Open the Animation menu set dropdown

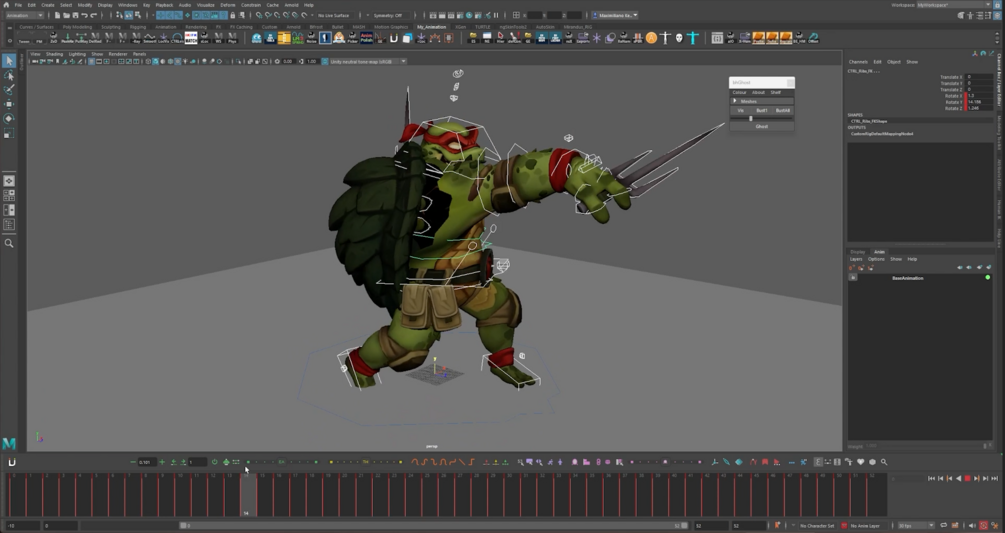click(24, 15)
